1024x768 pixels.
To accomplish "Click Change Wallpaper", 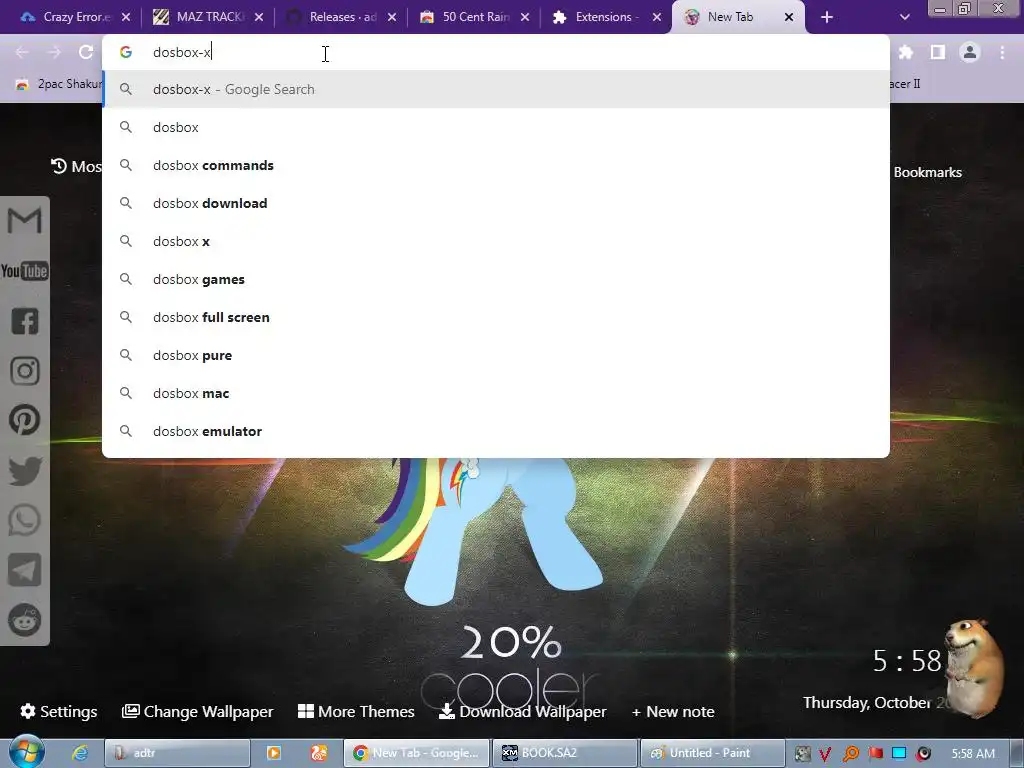I will [198, 711].
